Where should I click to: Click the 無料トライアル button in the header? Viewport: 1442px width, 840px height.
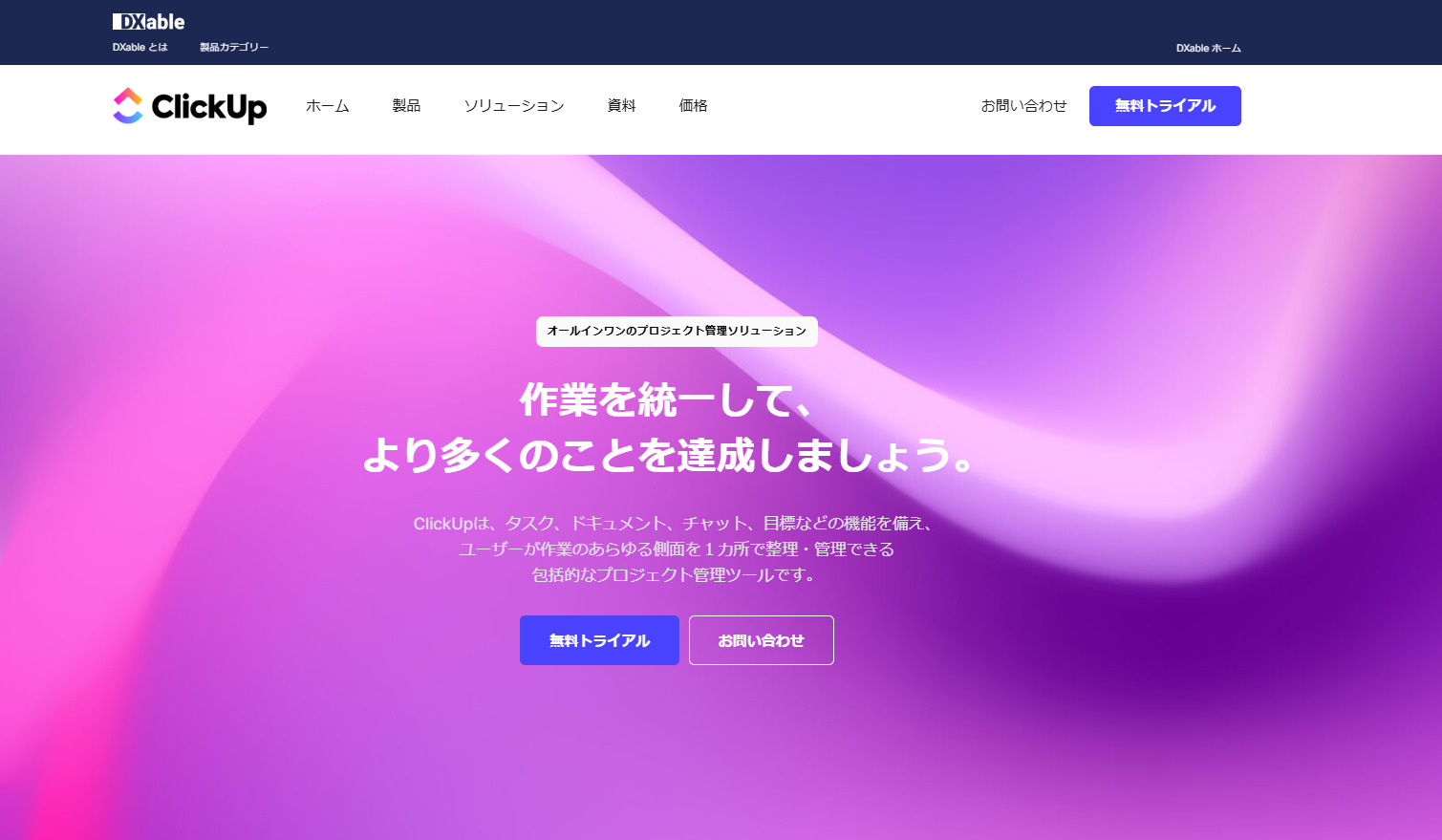tap(1165, 106)
